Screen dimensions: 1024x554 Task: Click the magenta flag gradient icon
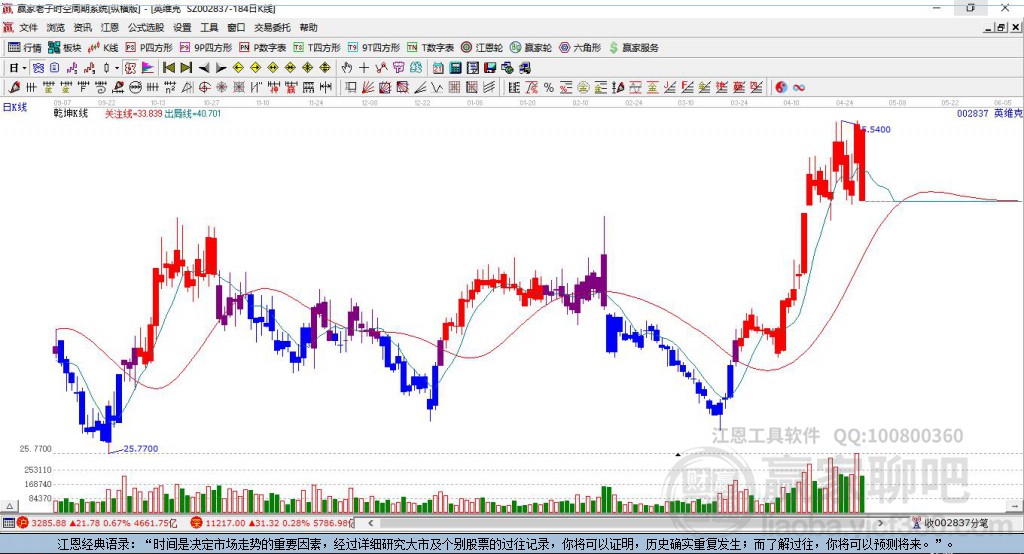[x=148, y=68]
